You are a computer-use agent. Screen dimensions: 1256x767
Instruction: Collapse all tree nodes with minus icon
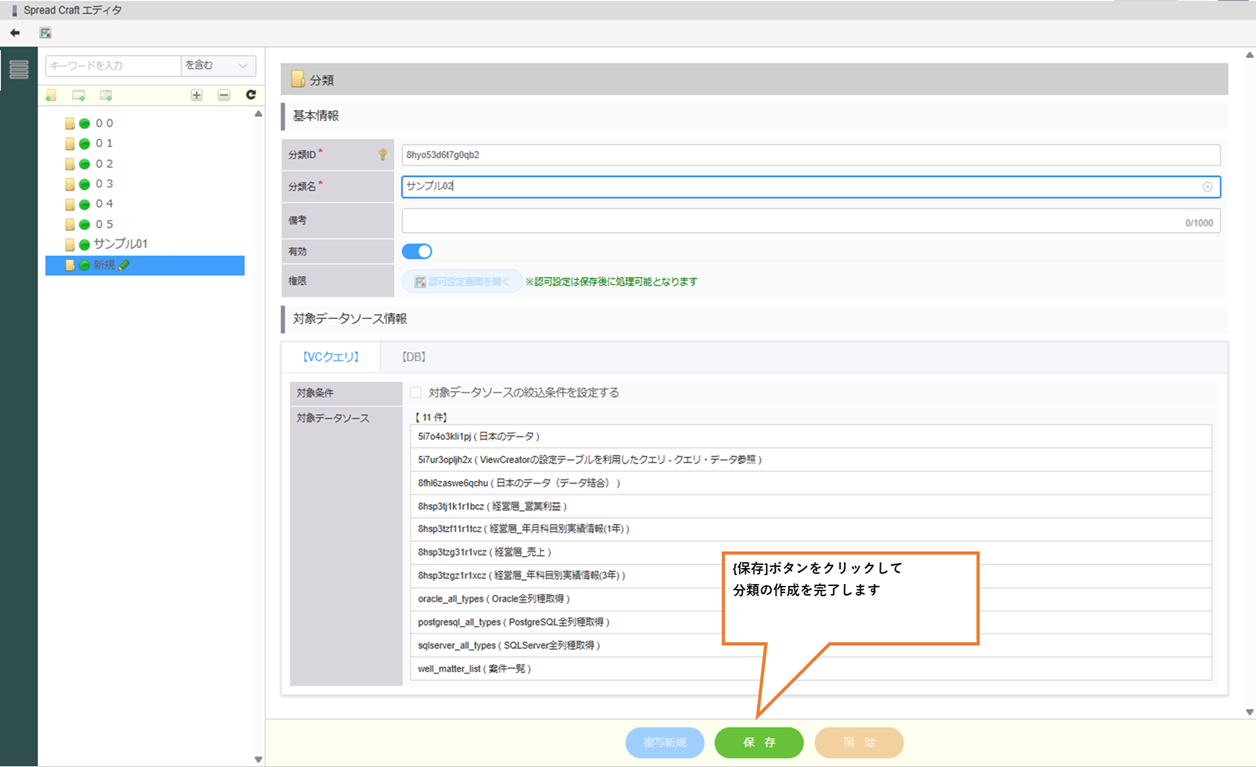click(x=224, y=95)
